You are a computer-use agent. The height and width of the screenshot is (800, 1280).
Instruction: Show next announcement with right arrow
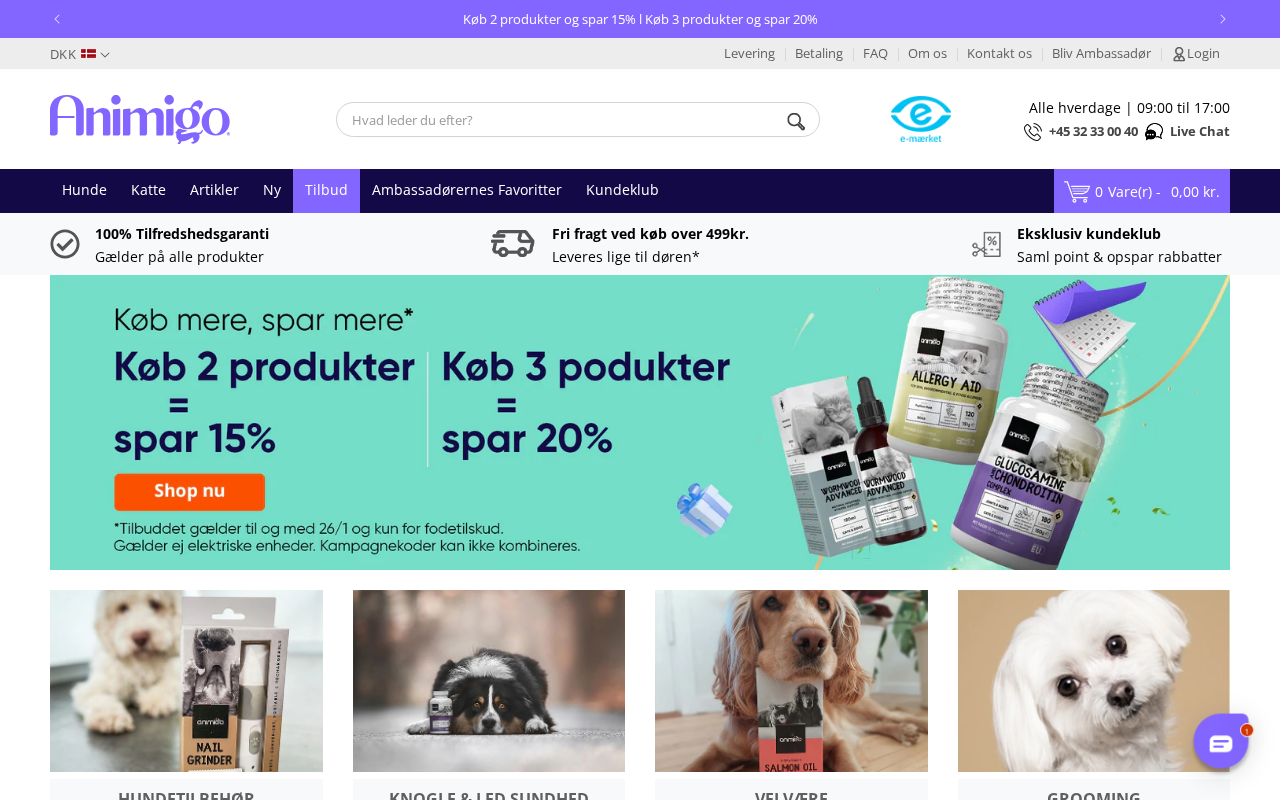pyautogui.click(x=1222, y=19)
